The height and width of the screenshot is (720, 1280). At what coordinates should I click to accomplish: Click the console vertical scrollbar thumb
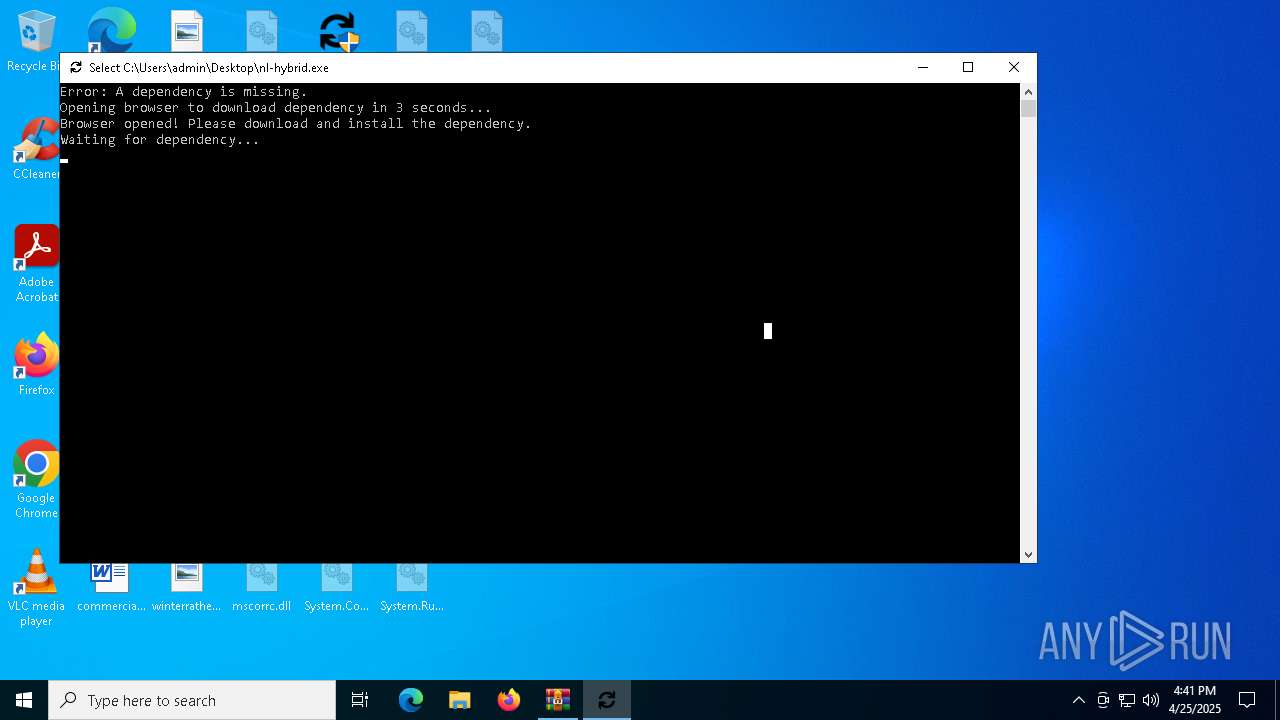[1028, 109]
